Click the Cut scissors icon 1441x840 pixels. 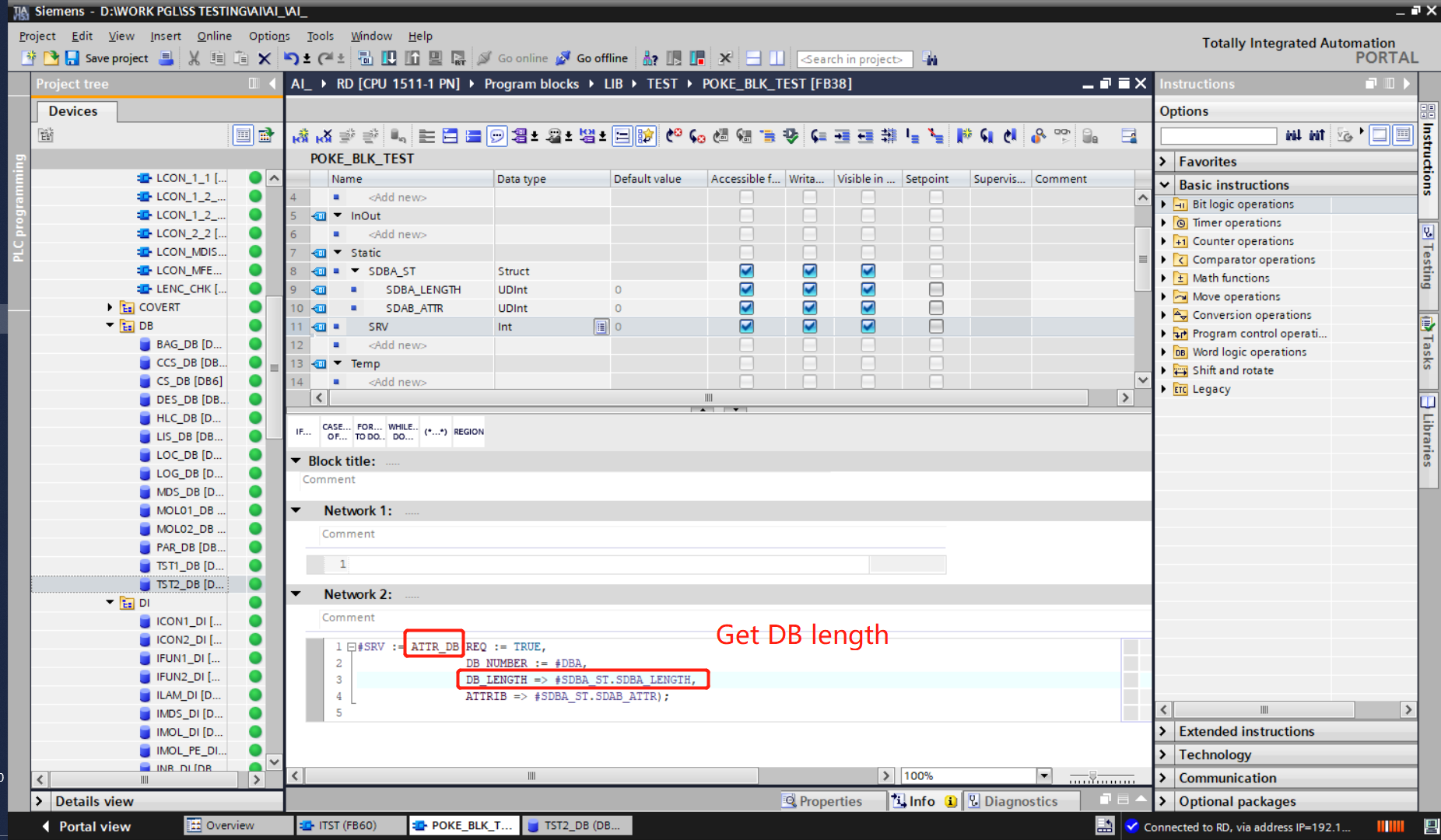[194, 58]
